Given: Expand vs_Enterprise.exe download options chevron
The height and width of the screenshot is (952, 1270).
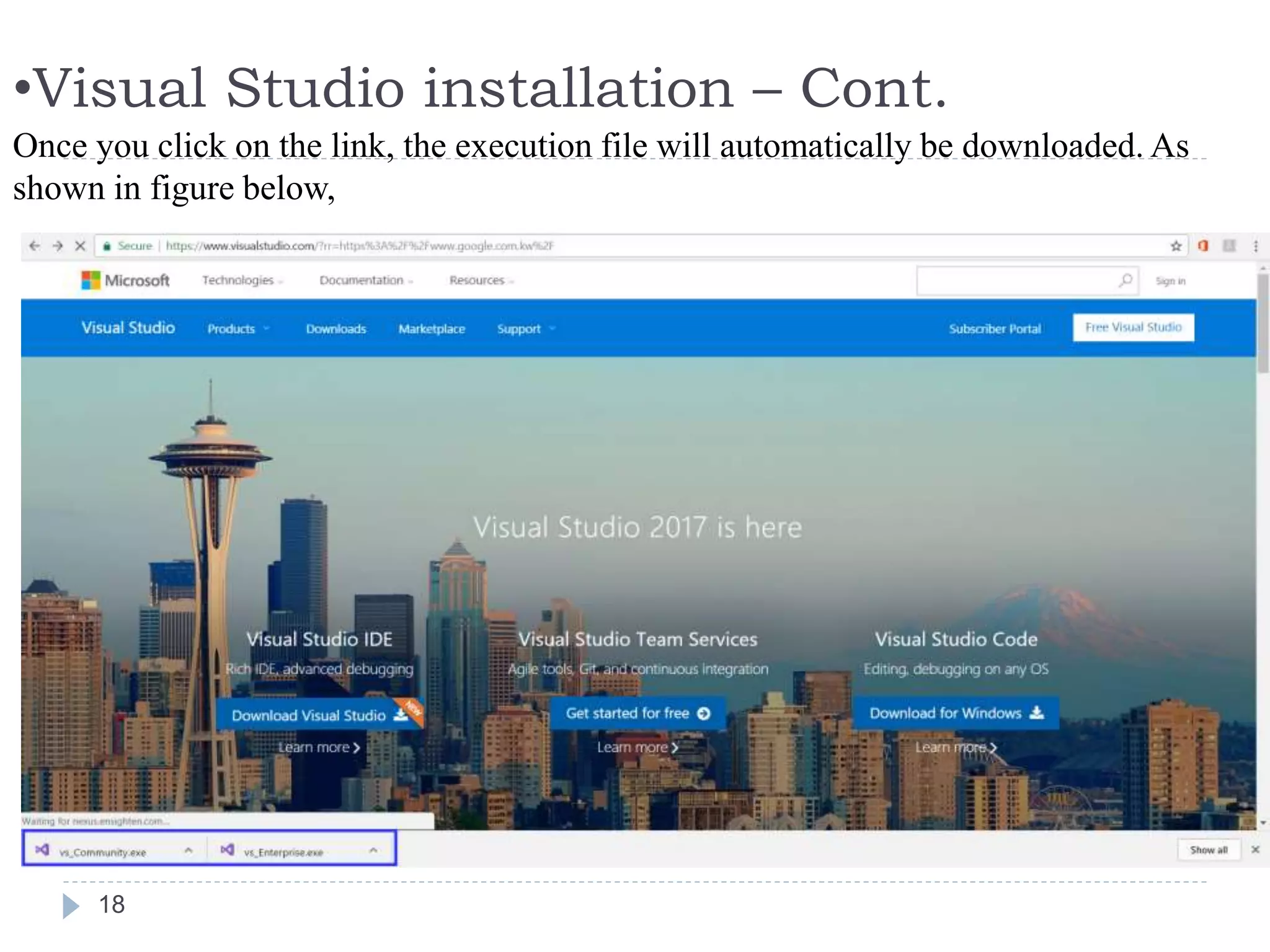Looking at the screenshot, I should 373,851.
